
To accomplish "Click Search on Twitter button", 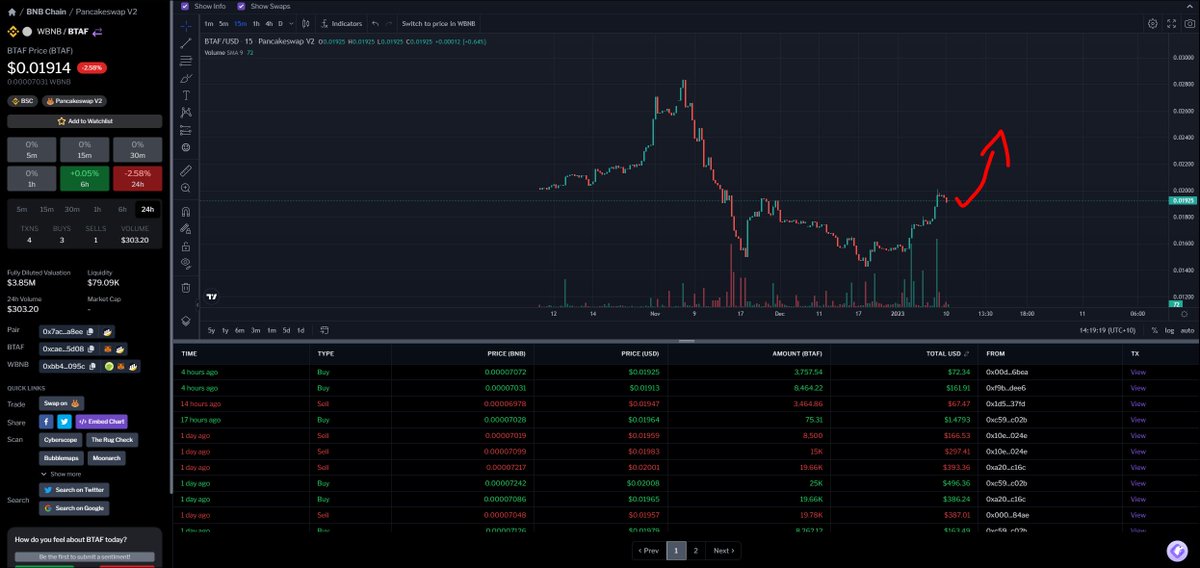I will point(73,490).
